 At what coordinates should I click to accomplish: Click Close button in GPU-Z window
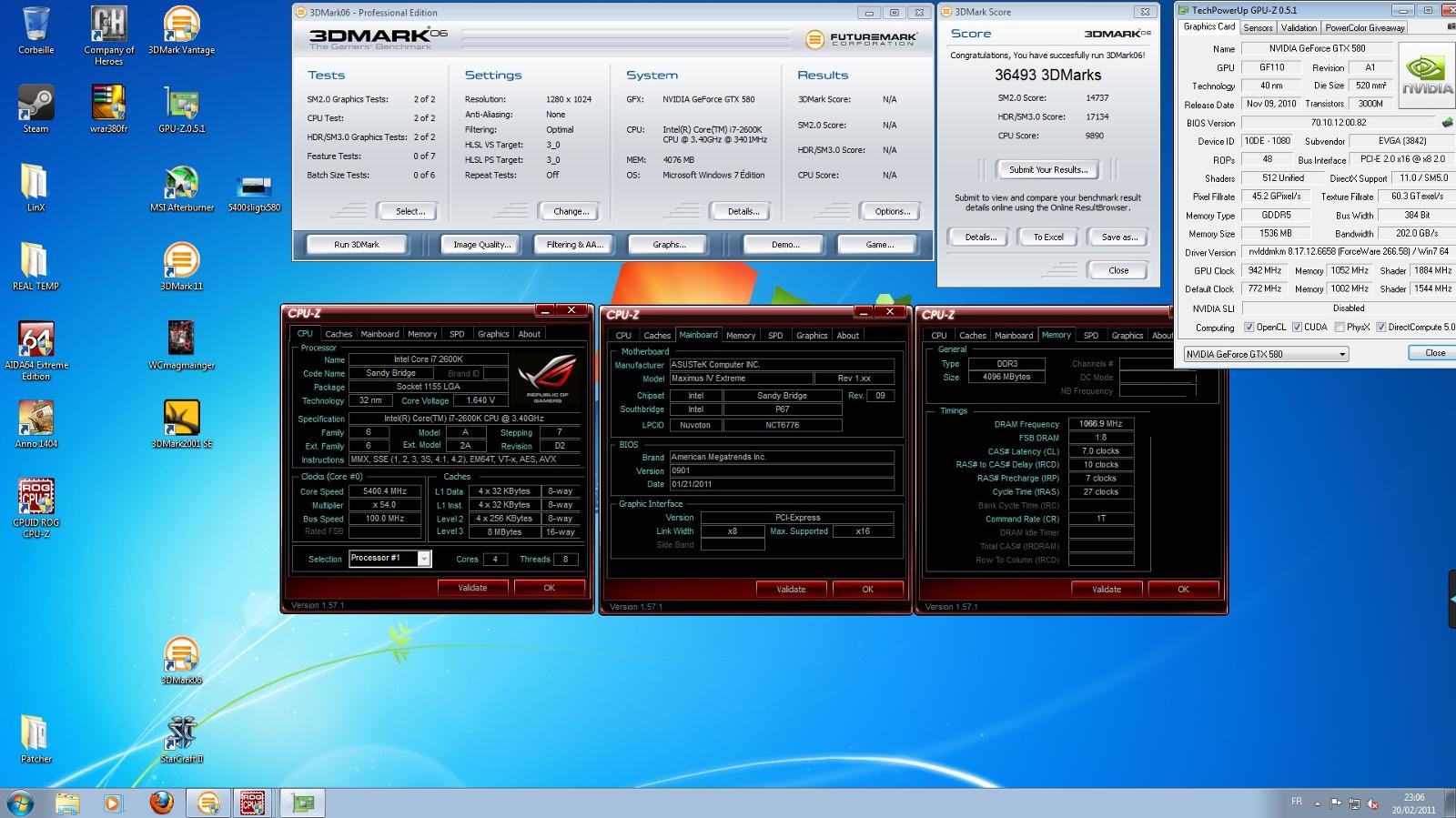[1435, 353]
